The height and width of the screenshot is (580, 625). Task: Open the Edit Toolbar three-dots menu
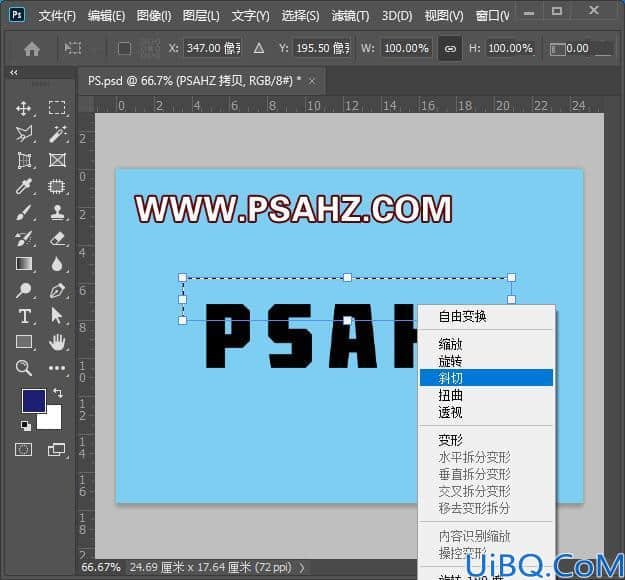pyautogui.click(x=57, y=368)
